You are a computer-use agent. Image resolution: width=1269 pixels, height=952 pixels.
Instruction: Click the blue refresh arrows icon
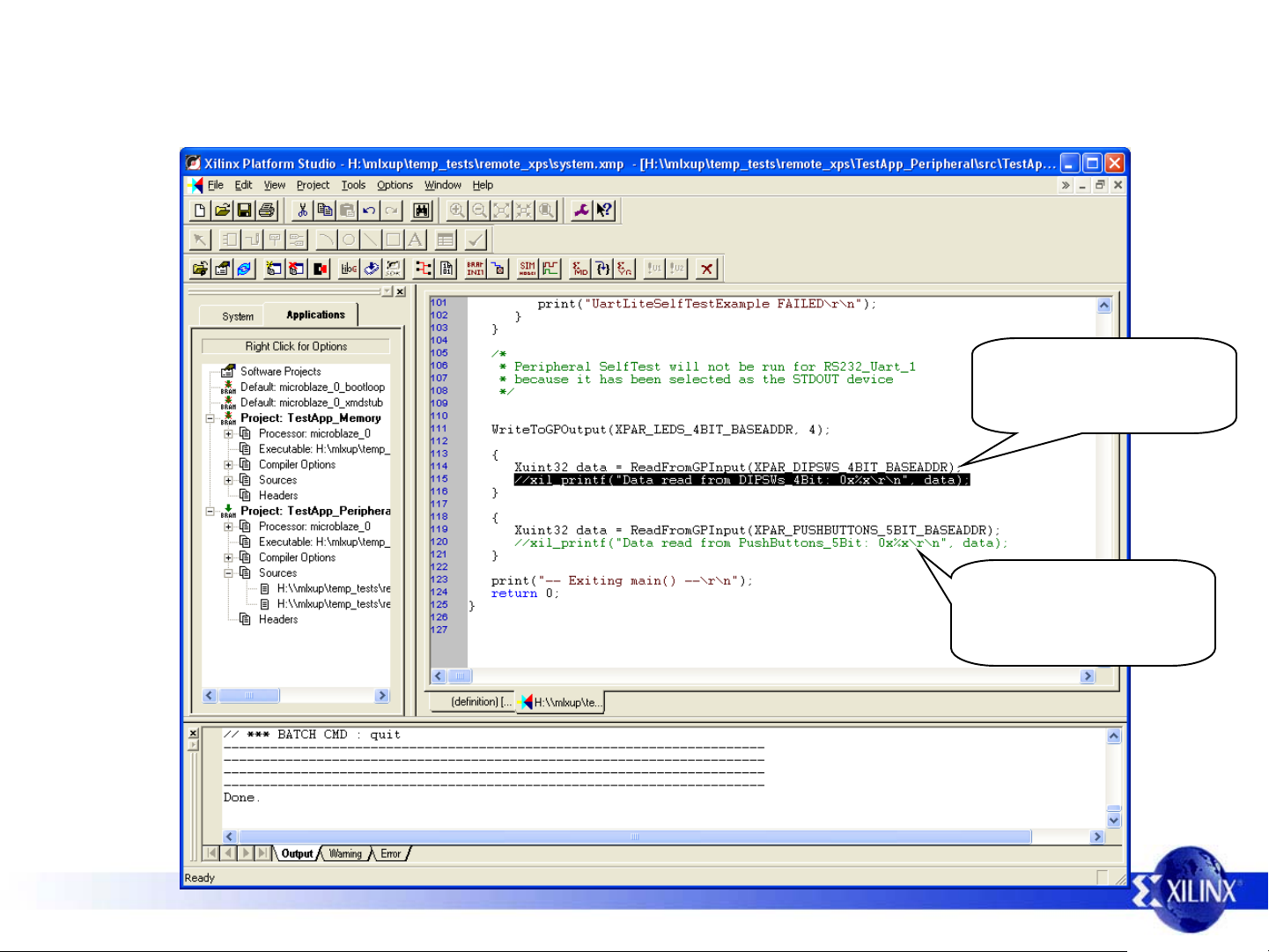[245, 269]
